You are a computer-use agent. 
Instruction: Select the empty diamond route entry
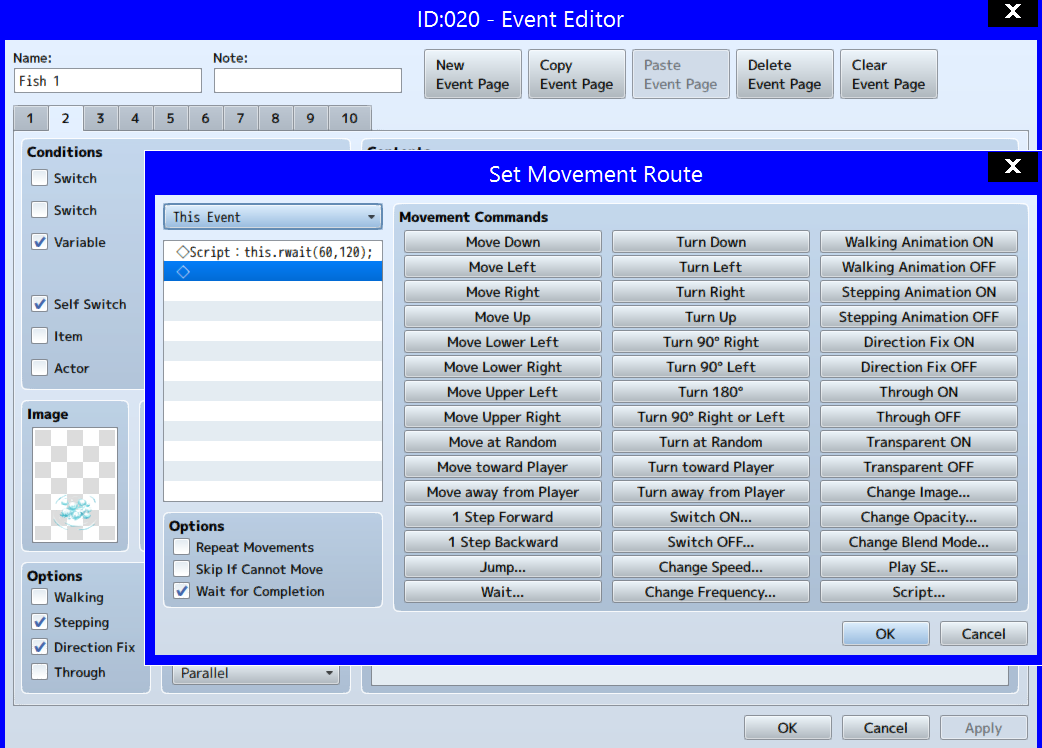272,272
